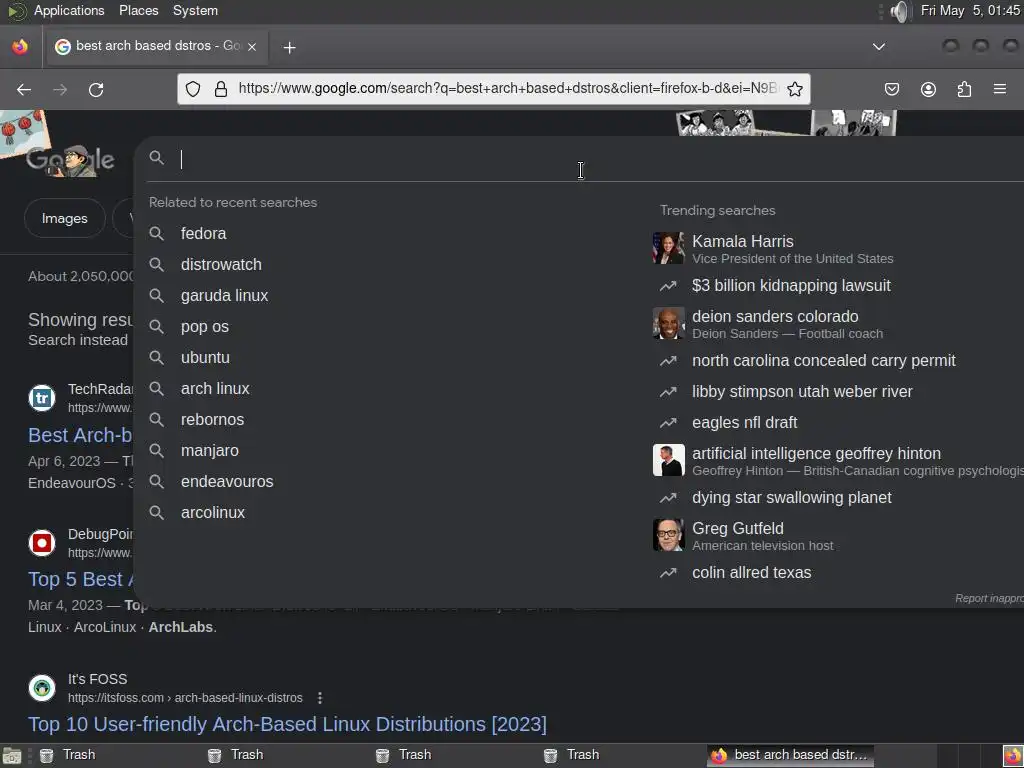The image size is (1024, 768).
Task: Bookmark this page with the star icon
Action: 795,89
